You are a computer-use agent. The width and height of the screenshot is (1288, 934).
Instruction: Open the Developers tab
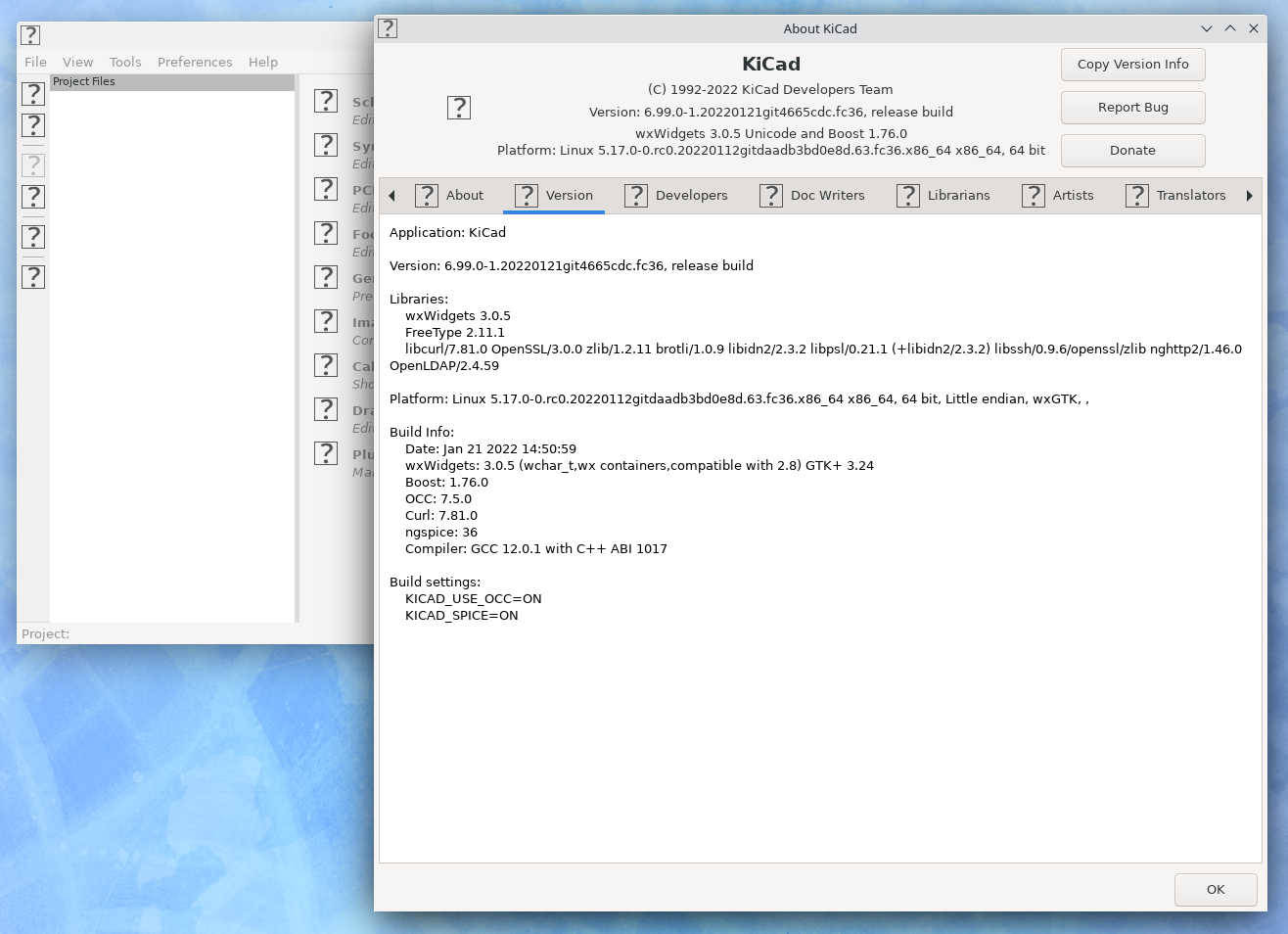pos(676,196)
